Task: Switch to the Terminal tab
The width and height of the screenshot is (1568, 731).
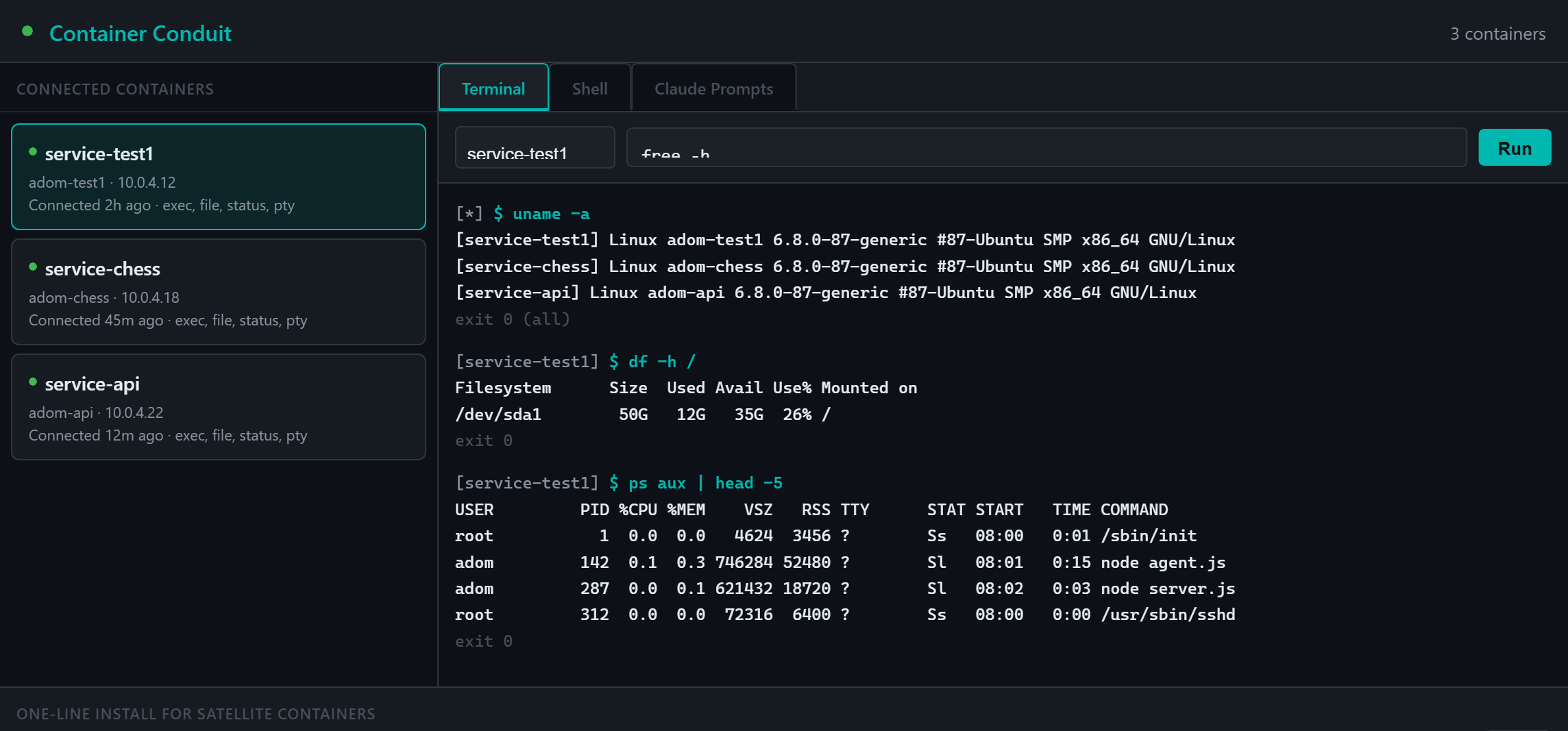Action: [x=493, y=88]
